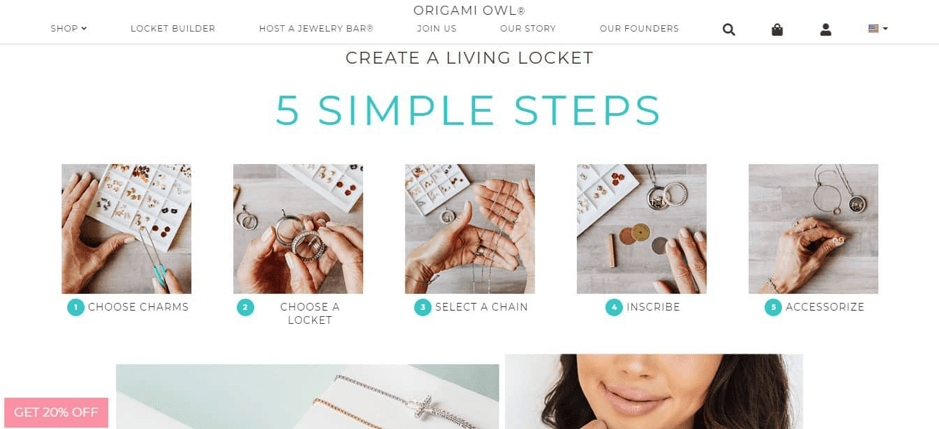Click the number 4 step circle
The image size is (939, 429).
click(614, 307)
